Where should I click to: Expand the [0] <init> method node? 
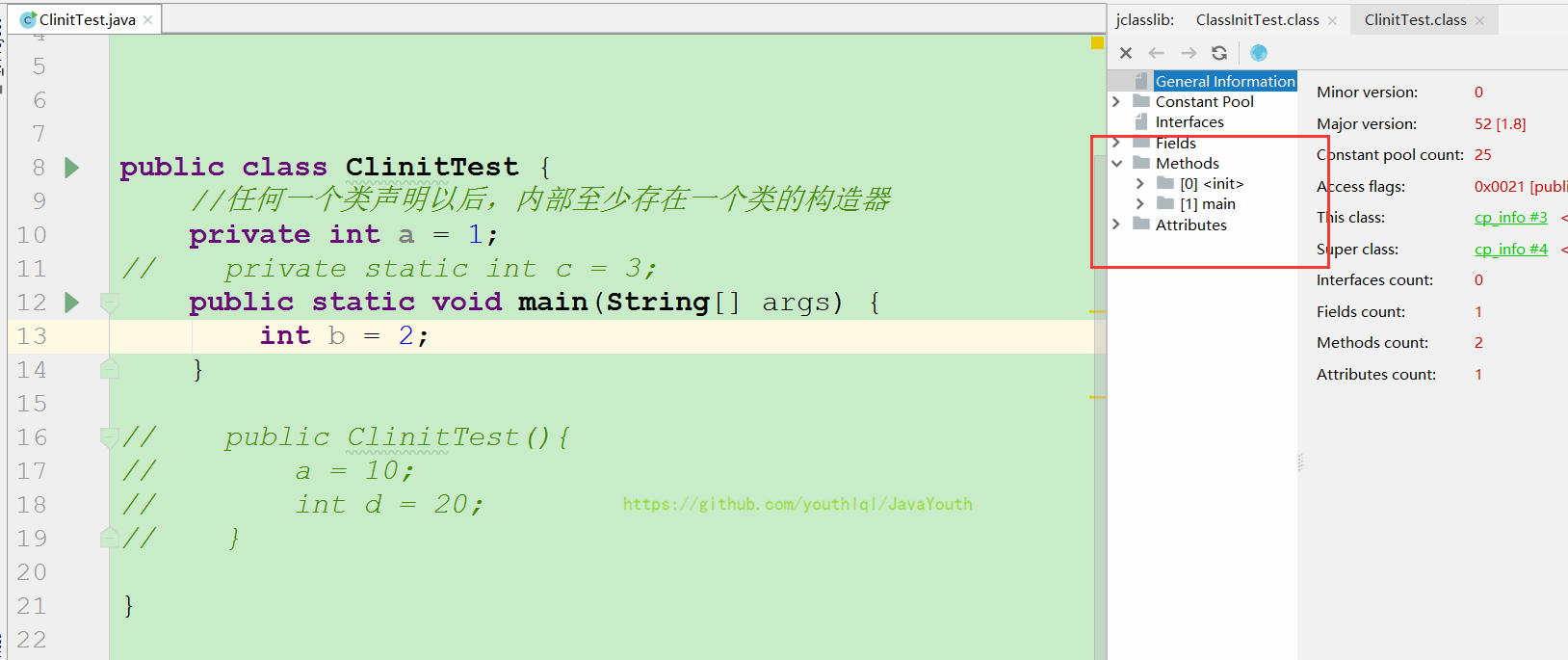coord(1140,183)
